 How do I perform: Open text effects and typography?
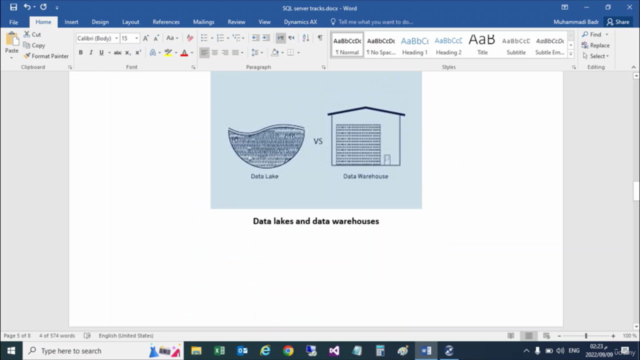tap(153, 52)
